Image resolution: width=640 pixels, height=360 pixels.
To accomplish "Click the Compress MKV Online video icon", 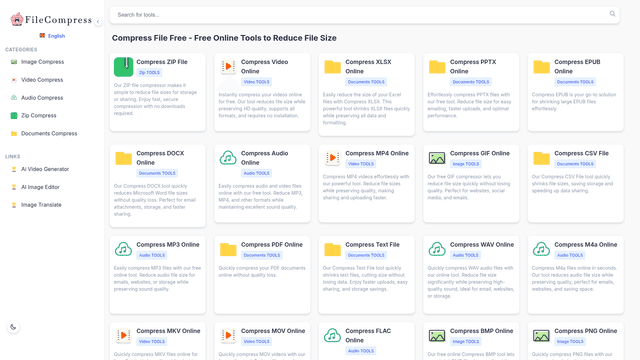I will coord(124,336).
